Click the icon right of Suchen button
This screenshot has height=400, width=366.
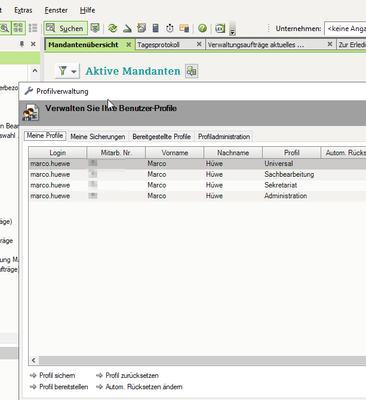(95, 28)
